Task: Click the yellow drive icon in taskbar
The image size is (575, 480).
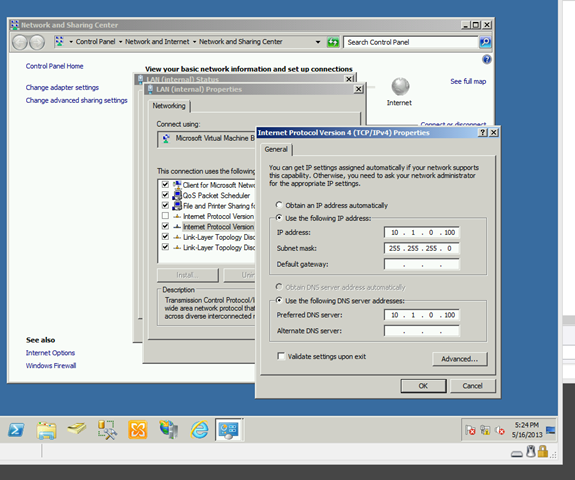Action: point(77,429)
